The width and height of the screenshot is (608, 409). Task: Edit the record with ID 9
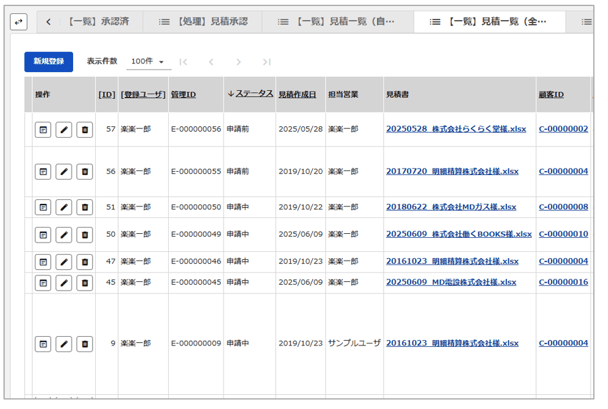[64, 344]
